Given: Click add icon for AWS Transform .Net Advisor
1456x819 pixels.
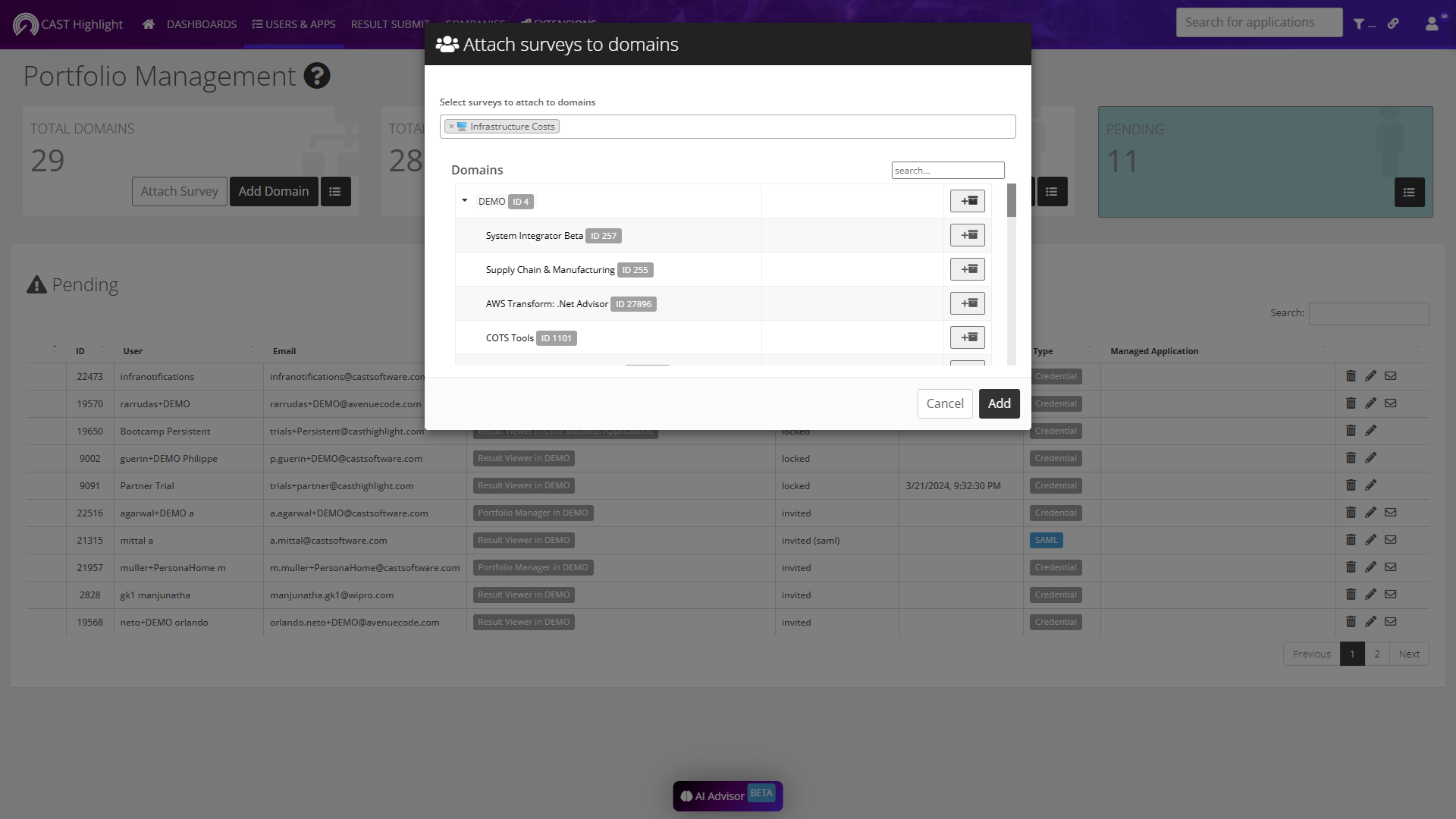Looking at the screenshot, I should pyautogui.click(x=967, y=303).
